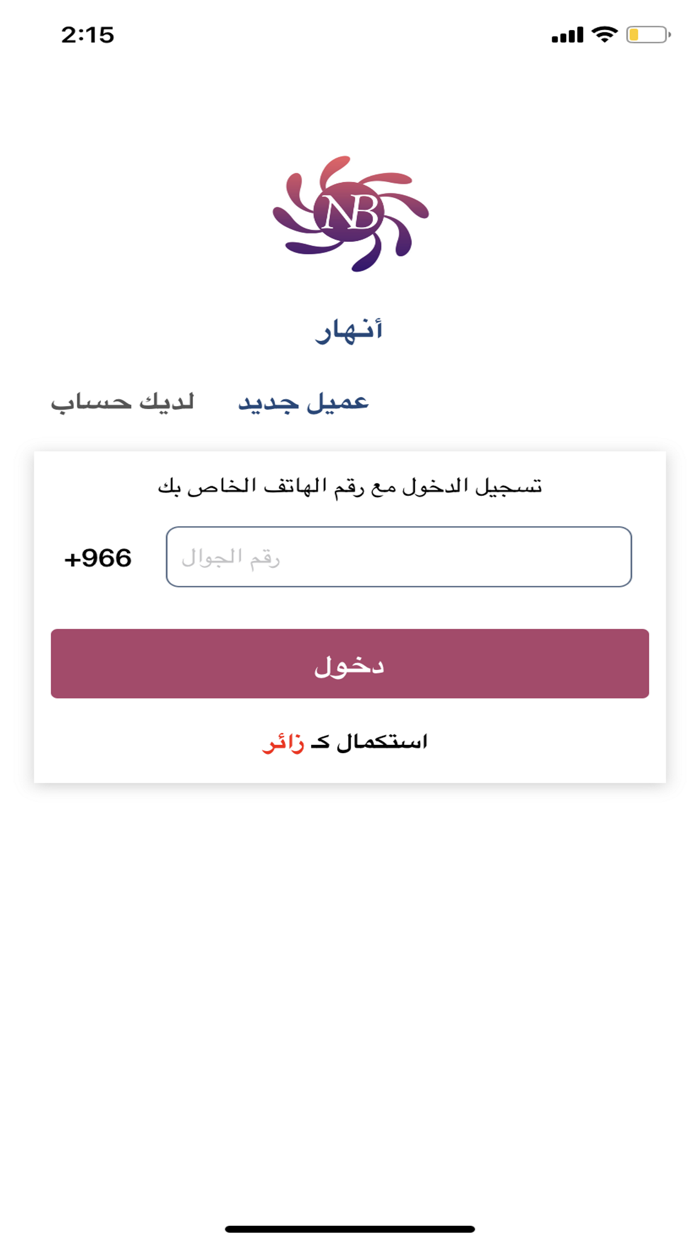Viewport: 700px width, 1244px height.
Task: Tap login card's blank bottom edge
Action: pos(350,772)
